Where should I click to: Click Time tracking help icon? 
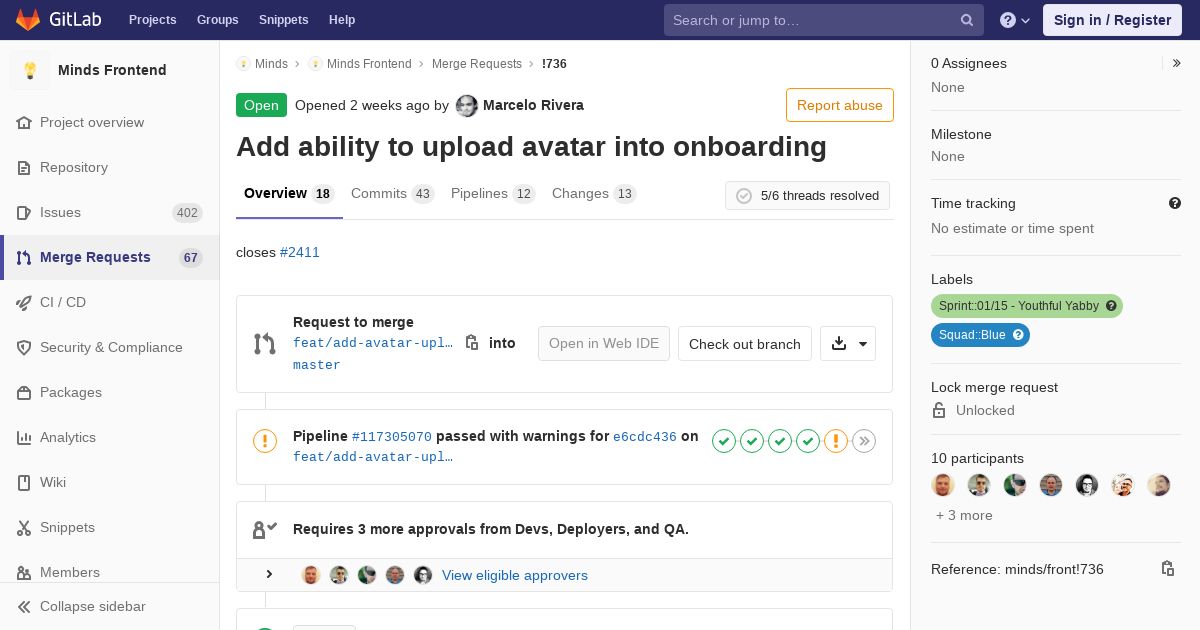(1175, 203)
